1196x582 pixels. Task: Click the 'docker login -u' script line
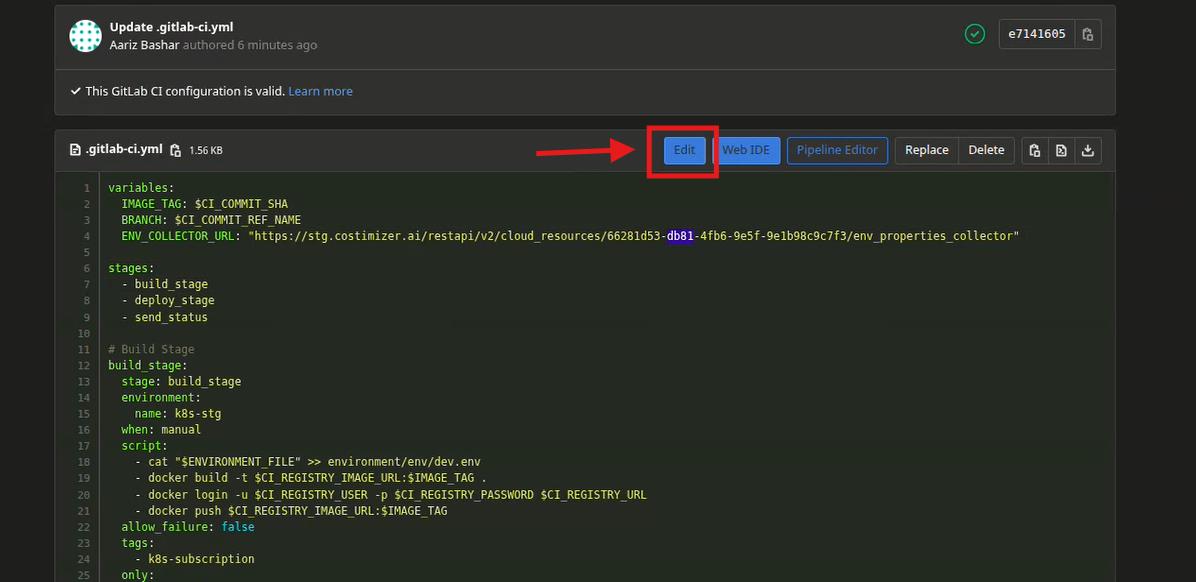coord(391,495)
